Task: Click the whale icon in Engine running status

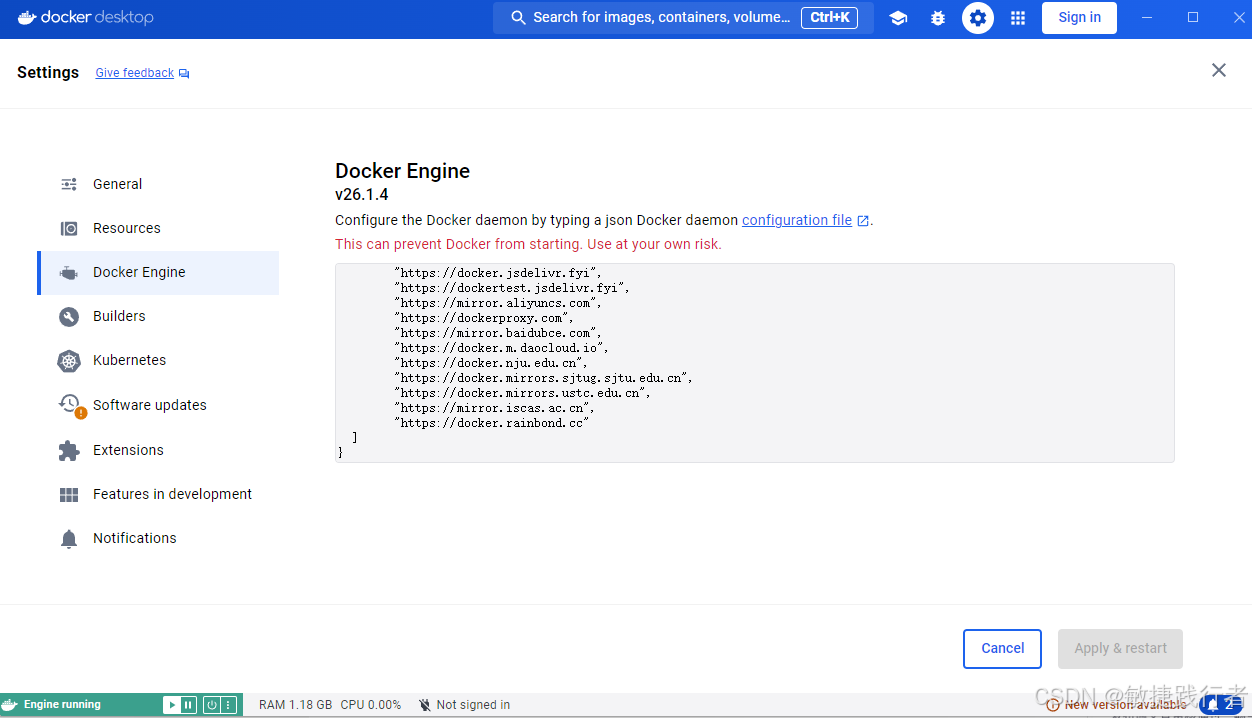Action: click(11, 704)
